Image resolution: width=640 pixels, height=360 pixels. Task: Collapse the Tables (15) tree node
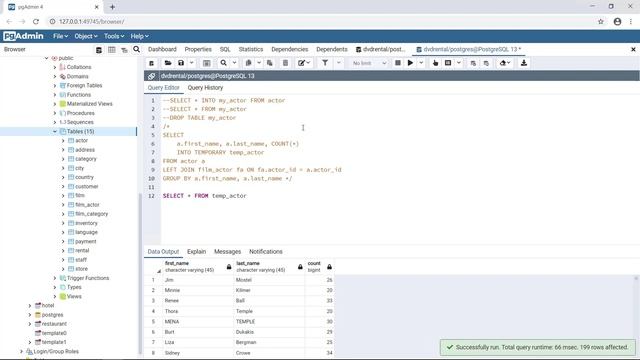(55, 131)
